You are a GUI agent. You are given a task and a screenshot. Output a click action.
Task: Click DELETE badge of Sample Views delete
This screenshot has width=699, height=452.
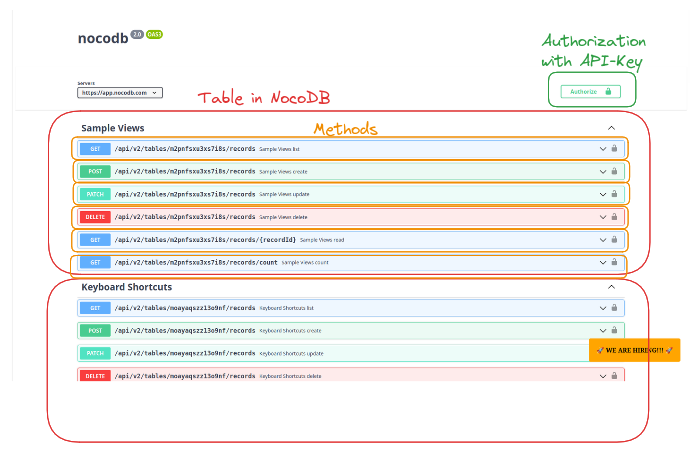click(x=95, y=217)
